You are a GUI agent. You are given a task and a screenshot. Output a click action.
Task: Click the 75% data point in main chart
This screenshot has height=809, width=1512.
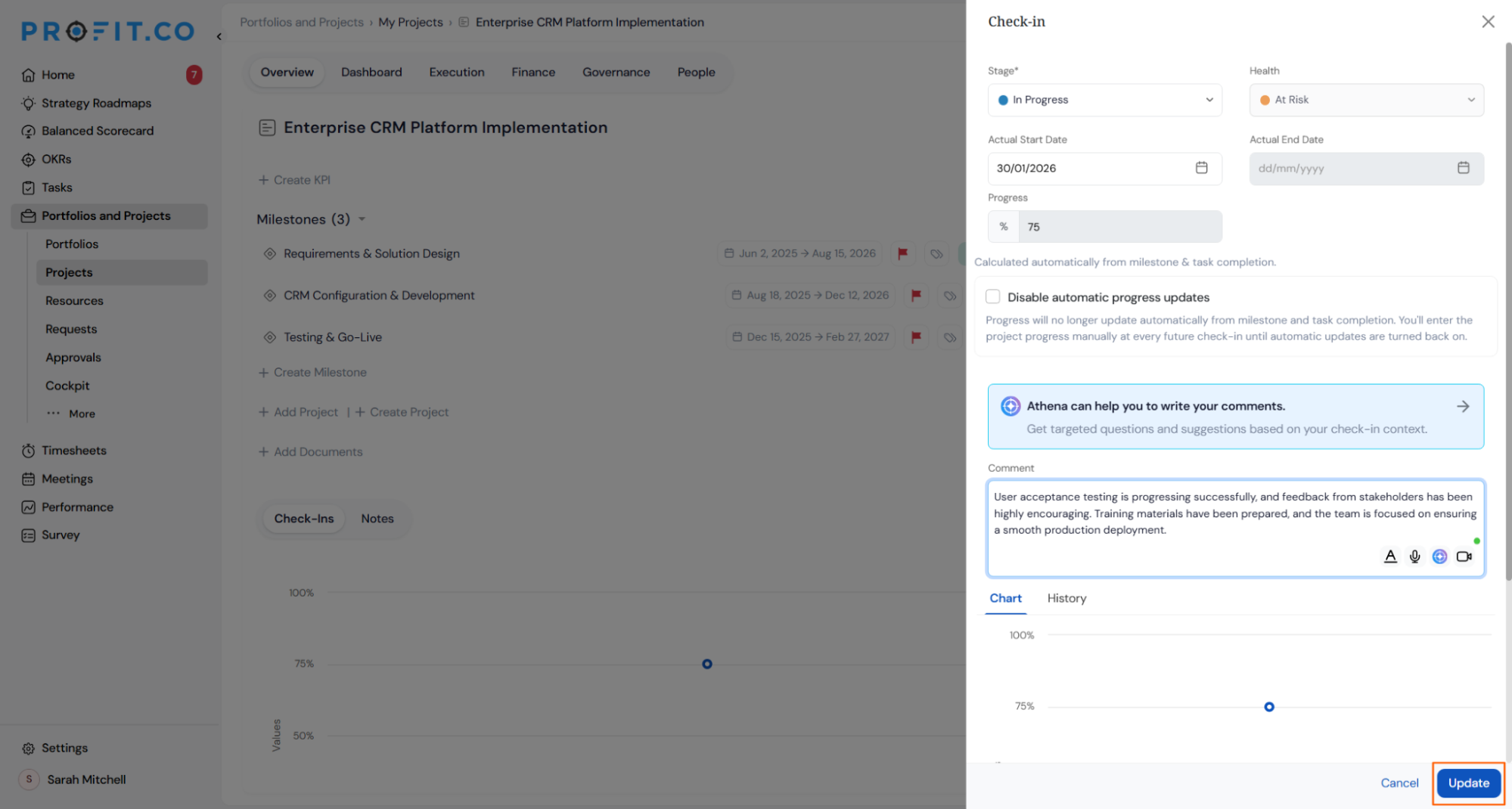click(x=706, y=664)
